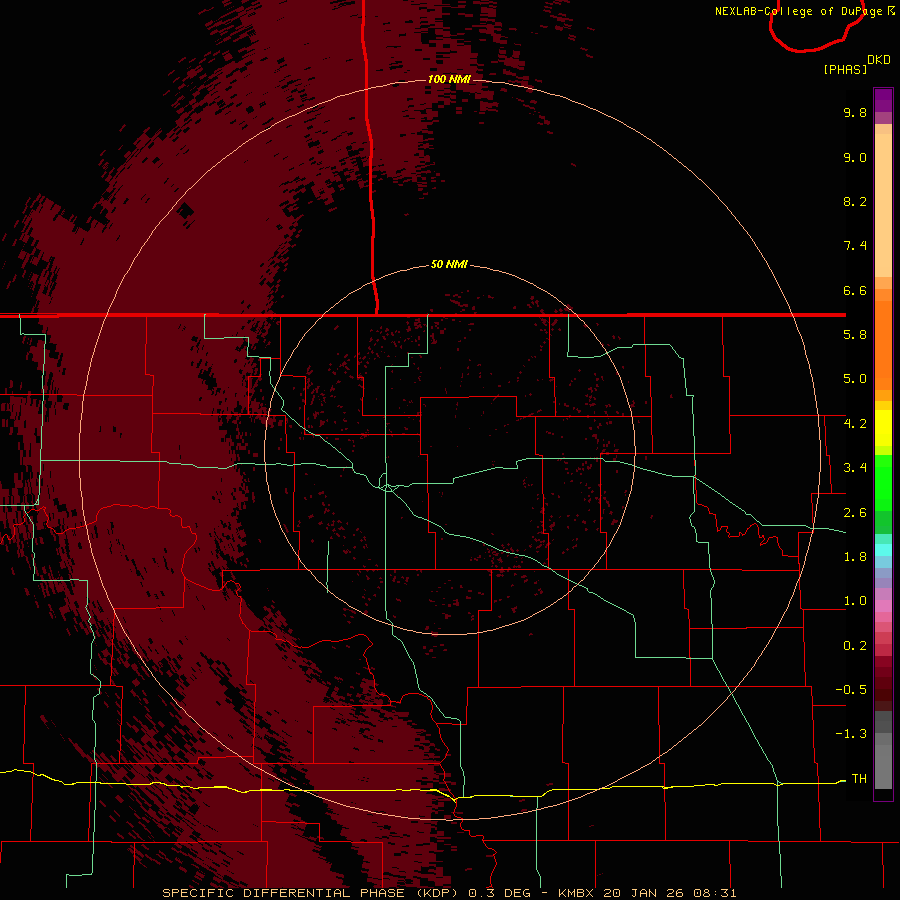
Task: Pick the yellow color bar segment
Action: tap(883, 428)
